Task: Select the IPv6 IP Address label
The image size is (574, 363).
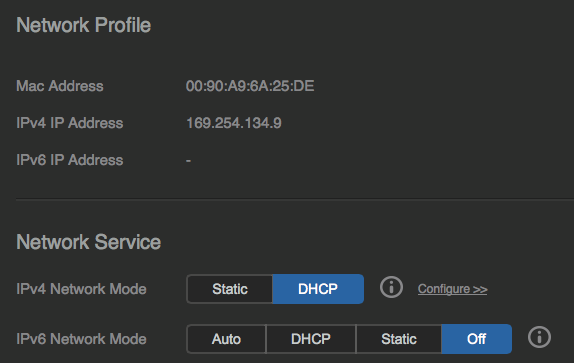Action: click(x=70, y=160)
